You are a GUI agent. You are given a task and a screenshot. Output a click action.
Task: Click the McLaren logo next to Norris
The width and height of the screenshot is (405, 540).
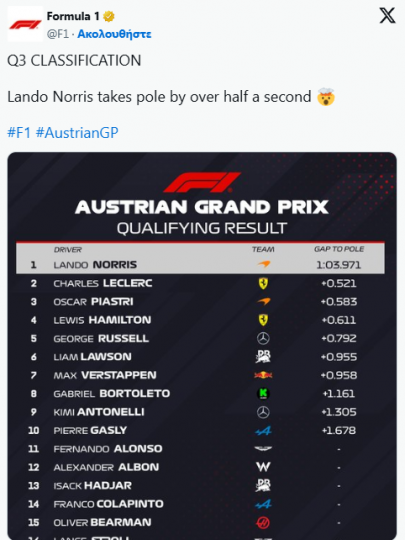coord(263,264)
